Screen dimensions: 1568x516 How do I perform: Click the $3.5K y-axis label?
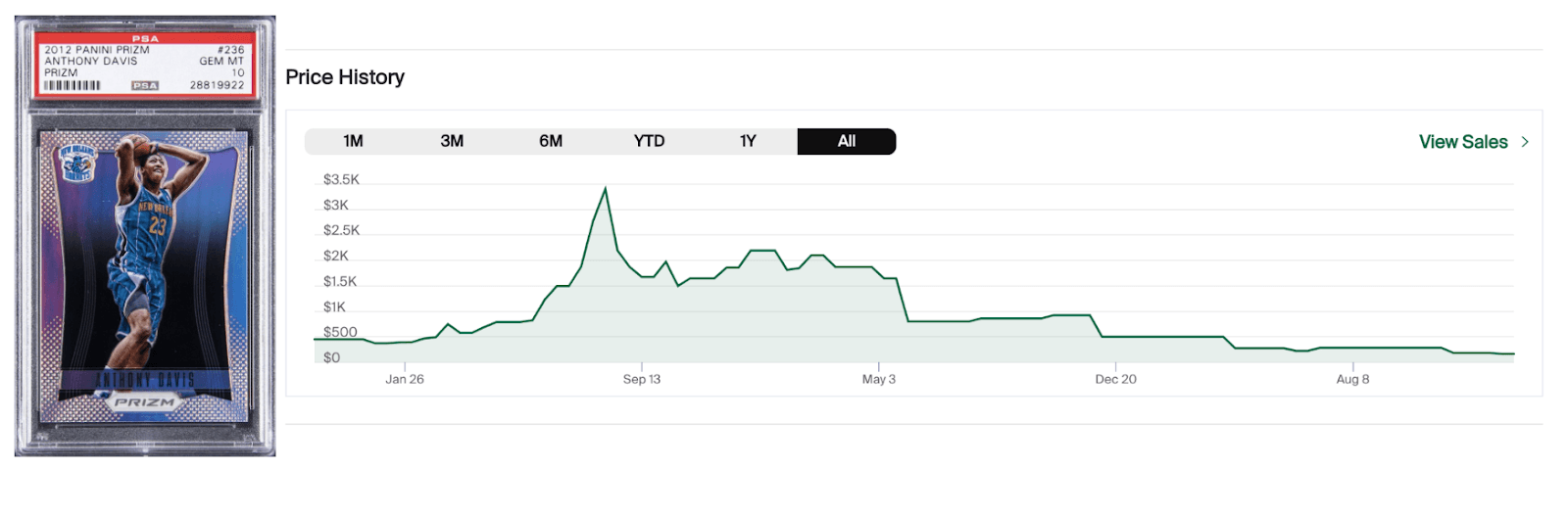pos(341,179)
